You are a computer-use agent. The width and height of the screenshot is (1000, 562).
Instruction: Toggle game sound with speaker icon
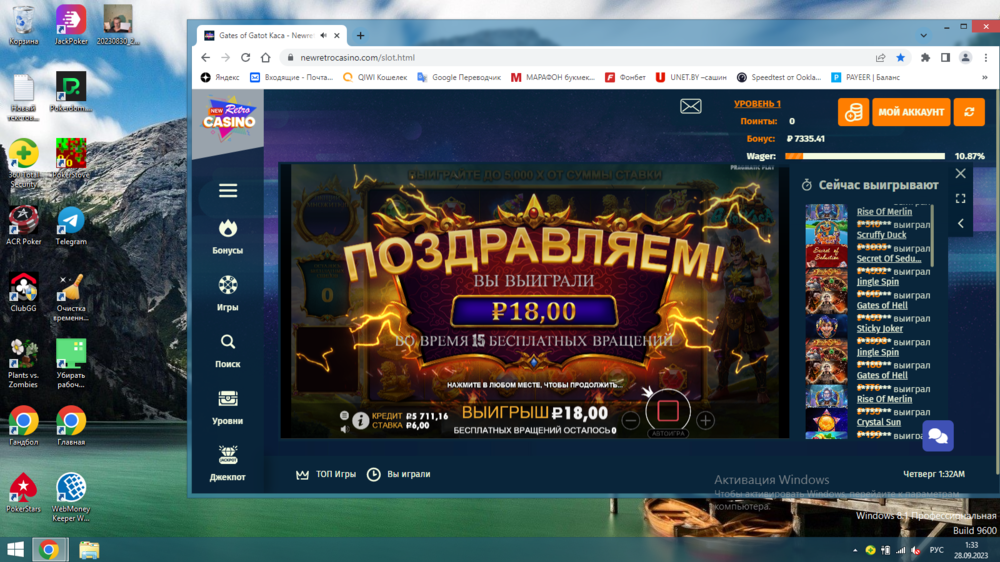(344, 429)
